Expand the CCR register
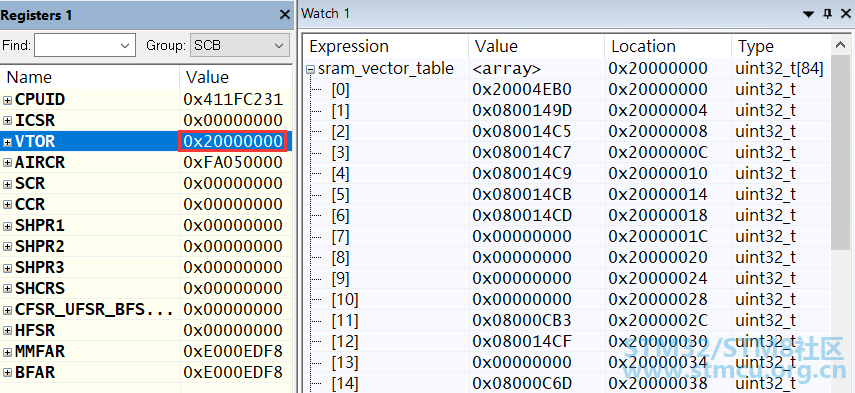The width and height of the screenshot is (855, 393). pyautogui.click(x=8, y=205)
